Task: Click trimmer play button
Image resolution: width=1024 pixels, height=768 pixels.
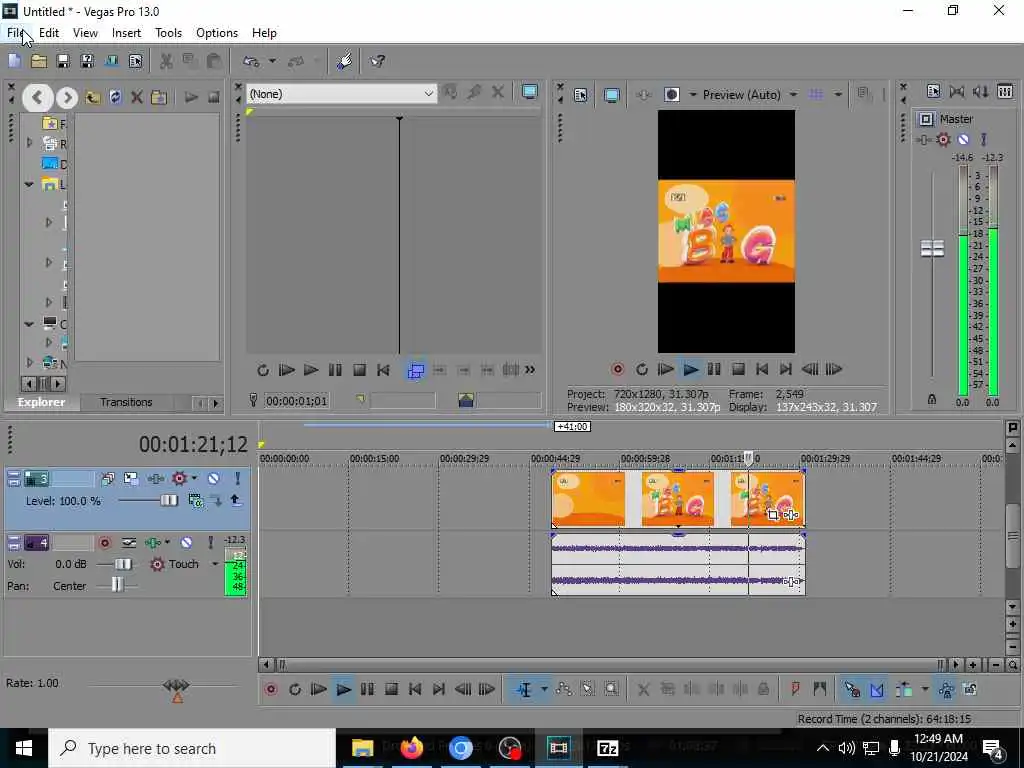Action: pyautogui.click(x=311, y=370)
